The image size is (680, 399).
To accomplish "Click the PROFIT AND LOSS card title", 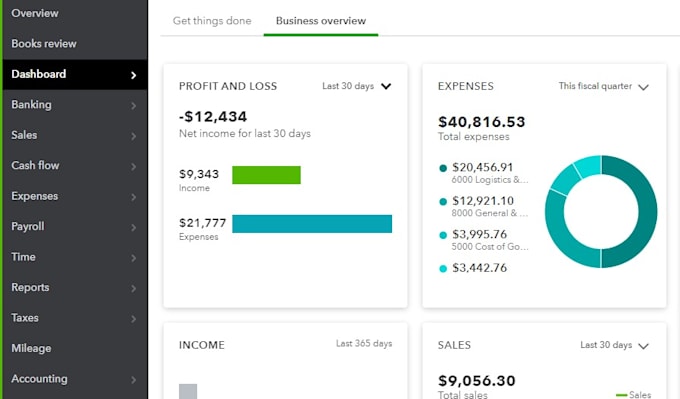I will (x=228, y=86).
